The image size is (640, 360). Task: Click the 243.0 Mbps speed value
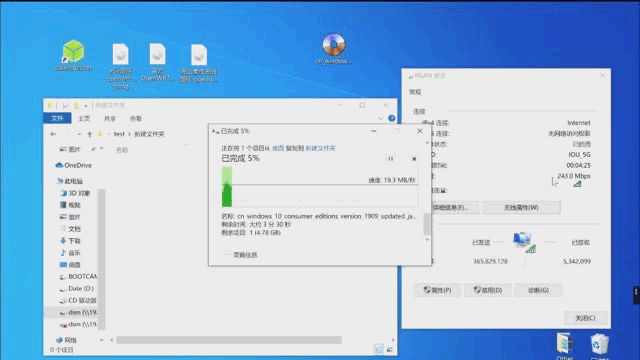point(574,176)
